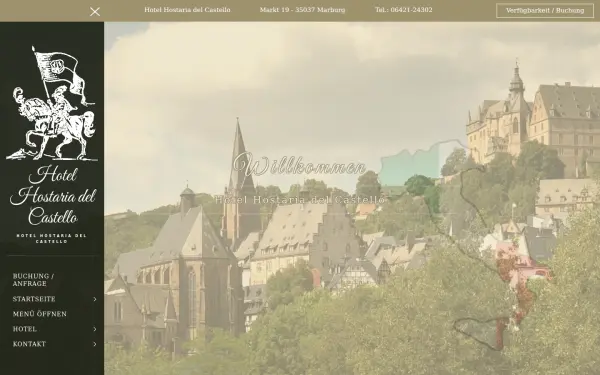
Task: Click small uppercase HOTEL HOSTARIA DEL CASTELLO caption
Action: (52, 238)
